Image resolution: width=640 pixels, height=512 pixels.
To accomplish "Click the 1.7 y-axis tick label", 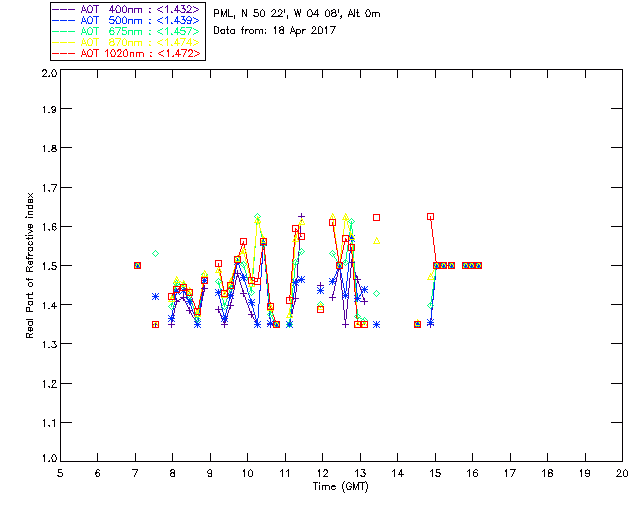I will click(x=49, y=188).
